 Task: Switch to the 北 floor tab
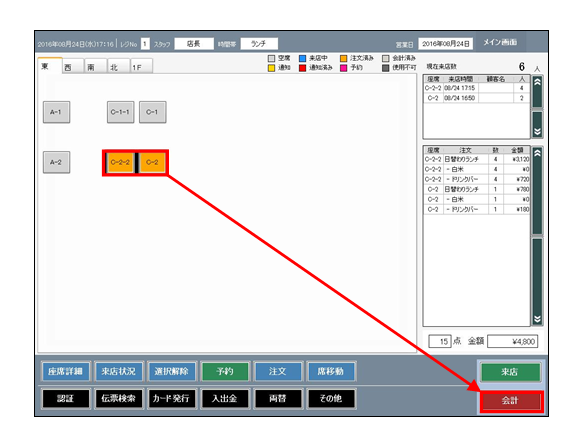[119, 67]
